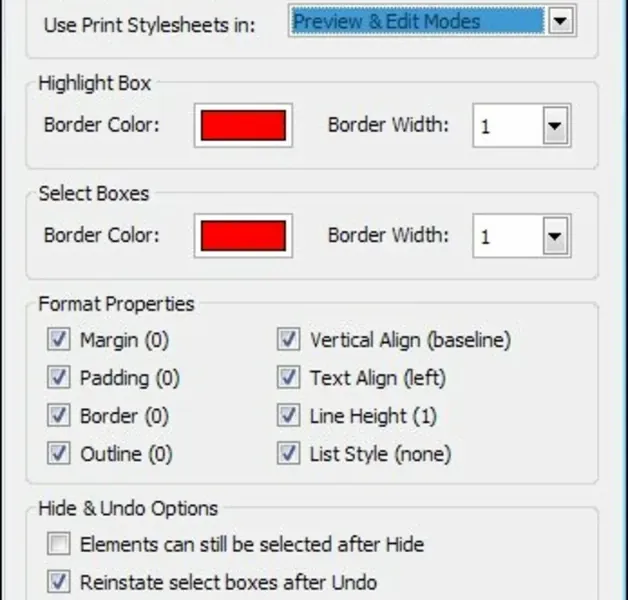
Task: Pick the Highlight Box border color swatch
Action: click(x=244, y=126)
